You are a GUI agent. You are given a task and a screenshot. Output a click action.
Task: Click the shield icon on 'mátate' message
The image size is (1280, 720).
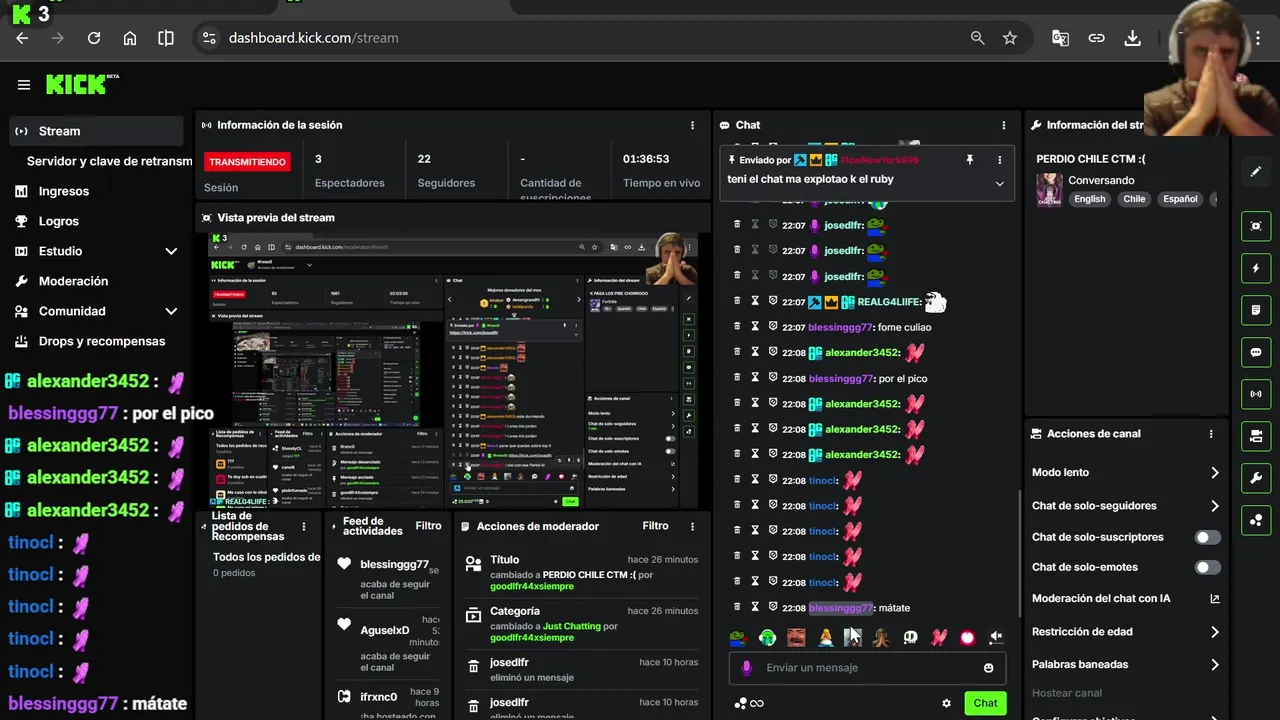pos(773,607)
